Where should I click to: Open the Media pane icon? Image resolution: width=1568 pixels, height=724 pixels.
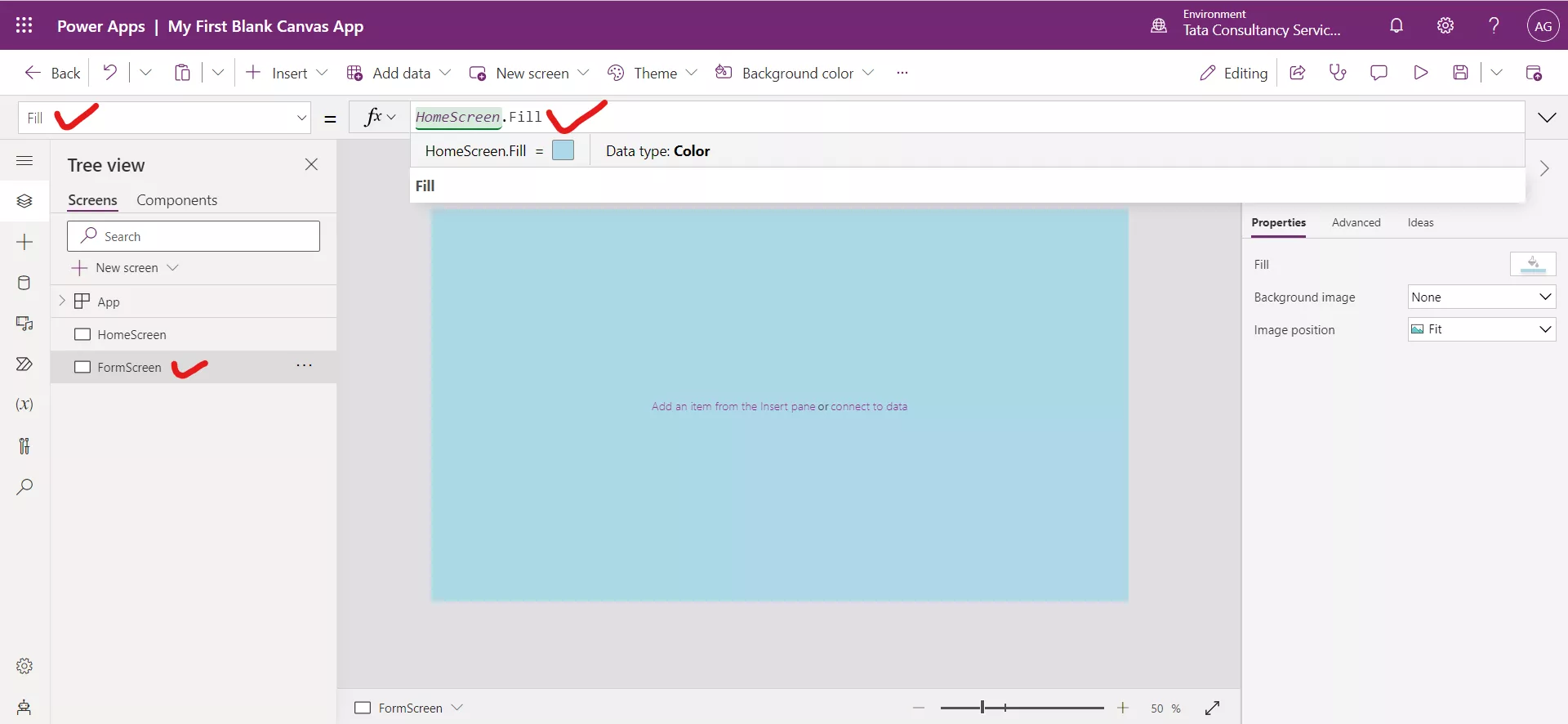click(x=24, y=324)
